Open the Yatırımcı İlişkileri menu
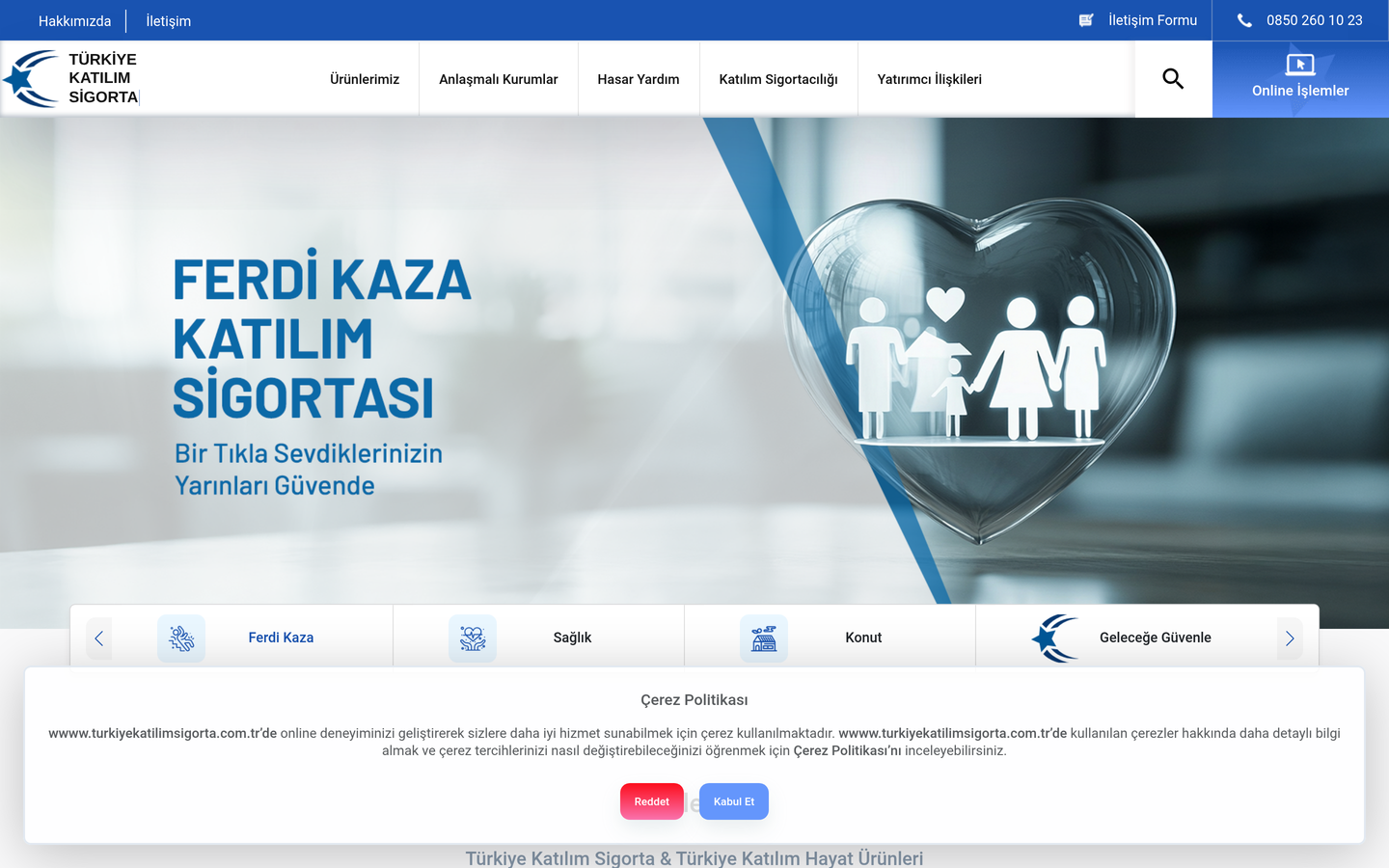Screen dimensions: 1389x868 [x=930, y=79]
